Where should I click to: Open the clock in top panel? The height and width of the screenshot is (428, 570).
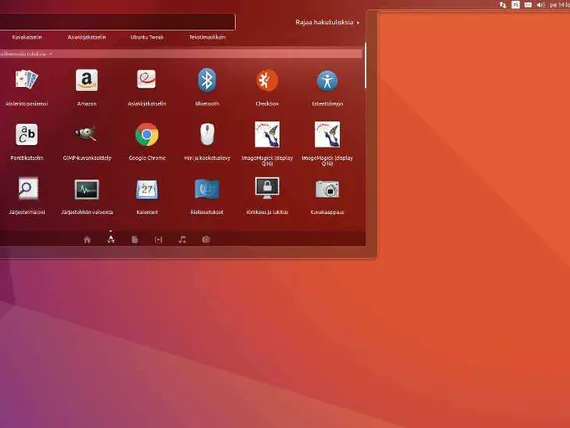pos(559,5)
